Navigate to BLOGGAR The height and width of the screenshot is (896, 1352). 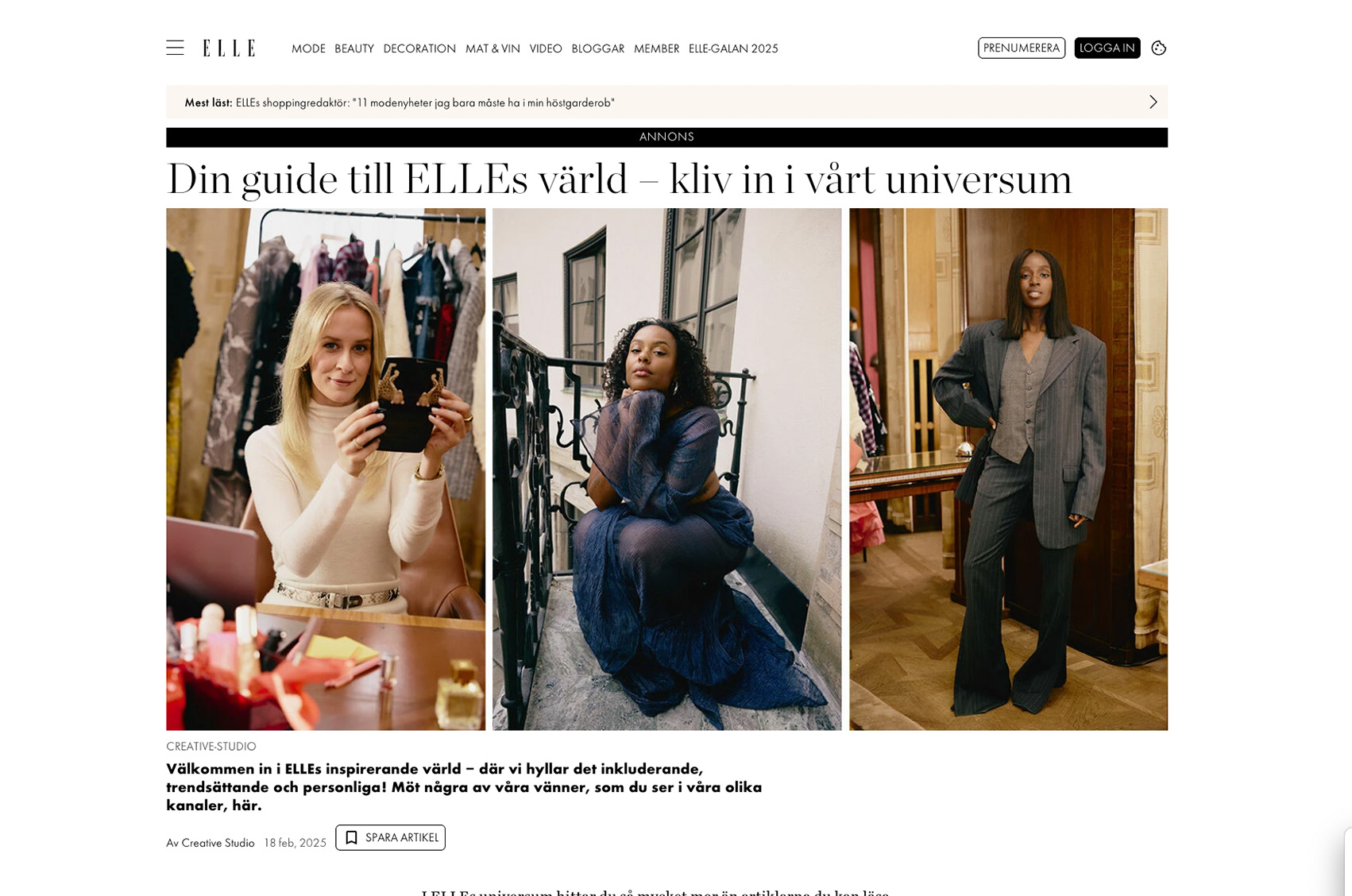pyautogui.click(x=598, y=48)
